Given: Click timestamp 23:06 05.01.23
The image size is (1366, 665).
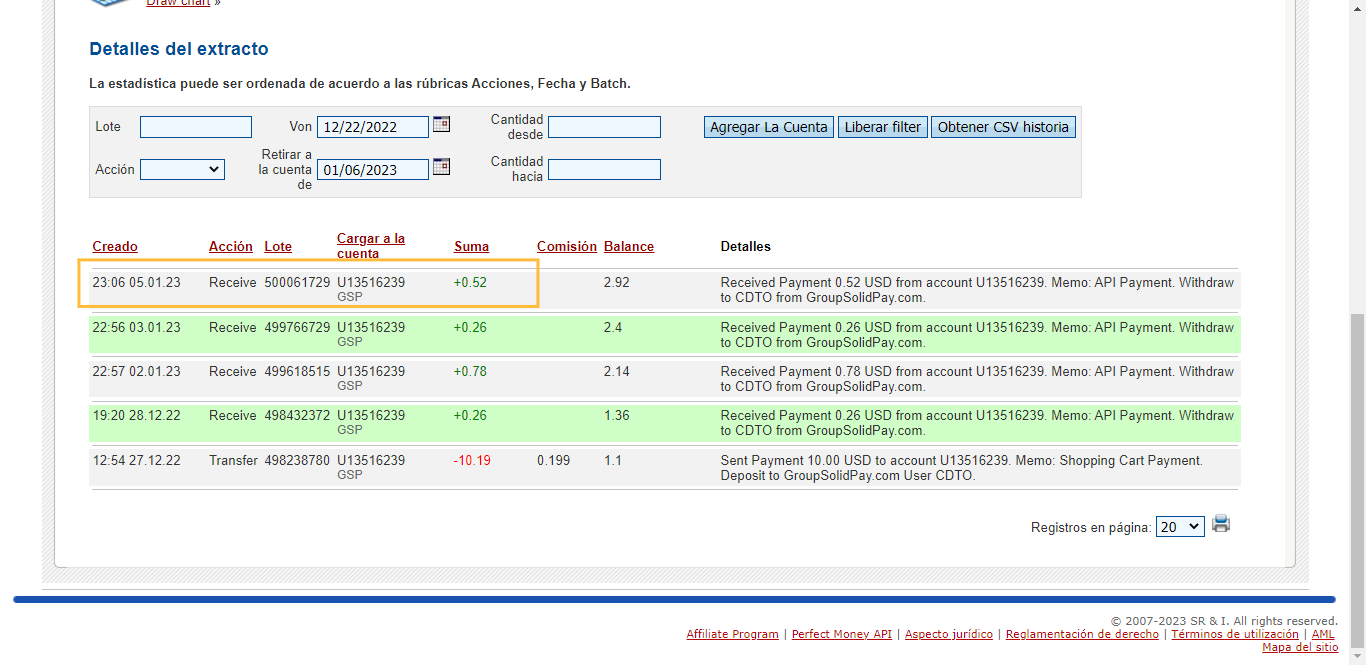Looking at the screenshot, I should pyautogui.click(x=137, y=283).
